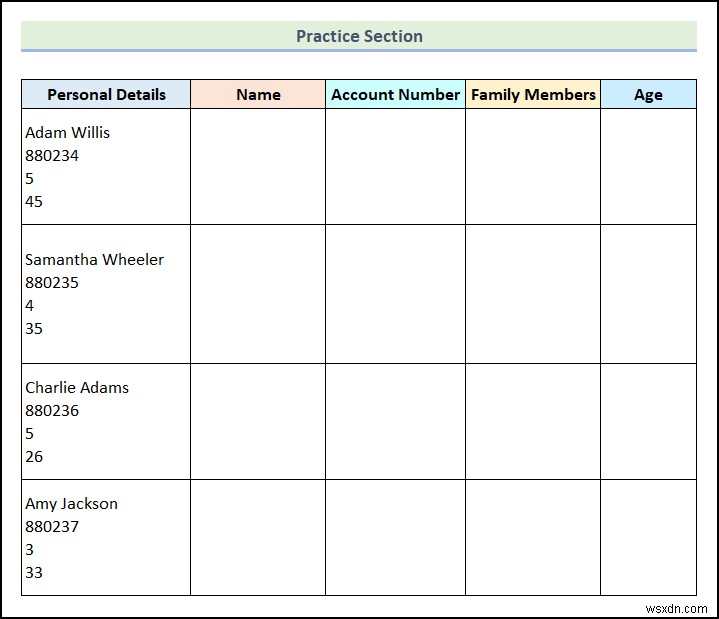Click the empty Age cell for Amy Jackson

(648, 537)
